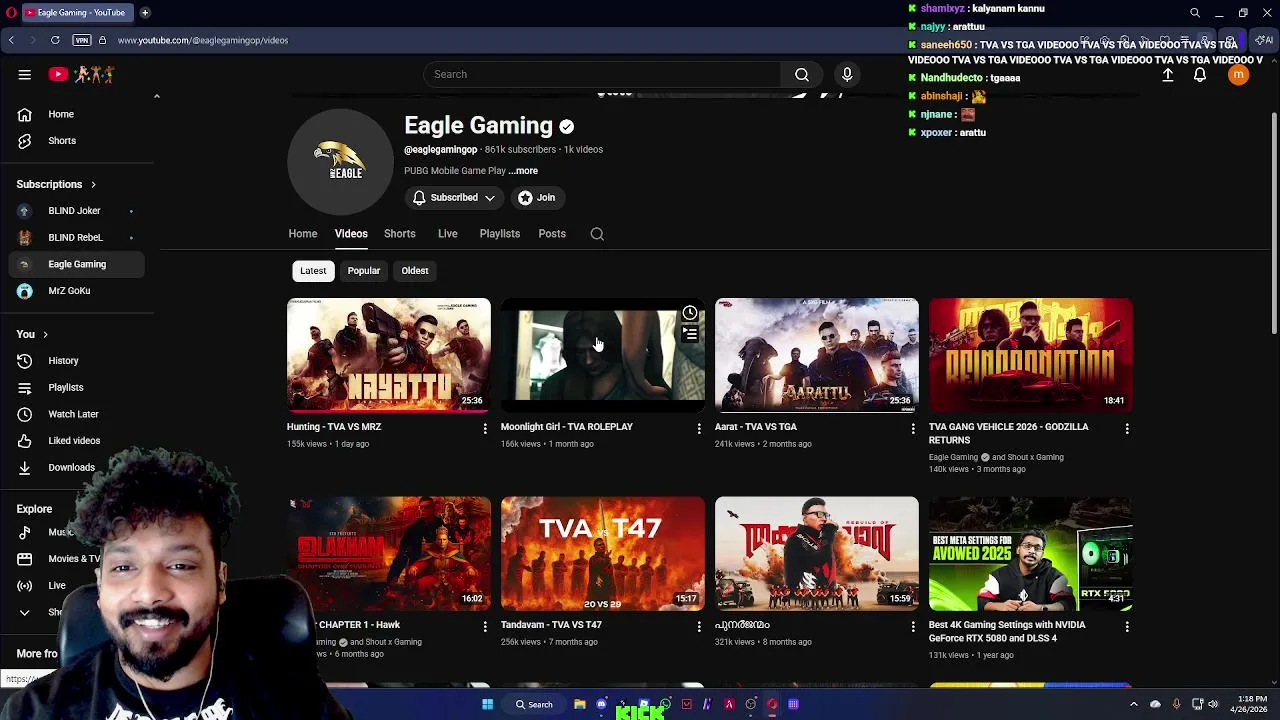Open options for Tandavam - TVA VS T47
The width and height of the screenshot is (1280, 720).
(699, 626)
